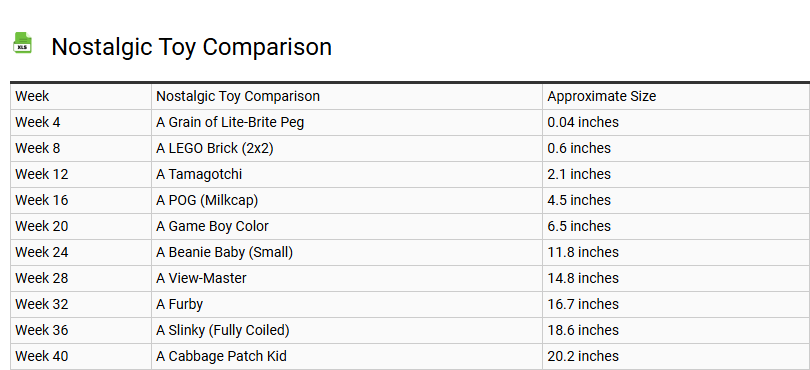Select the 11.8 inches size cell

click(x=676, y=253)
